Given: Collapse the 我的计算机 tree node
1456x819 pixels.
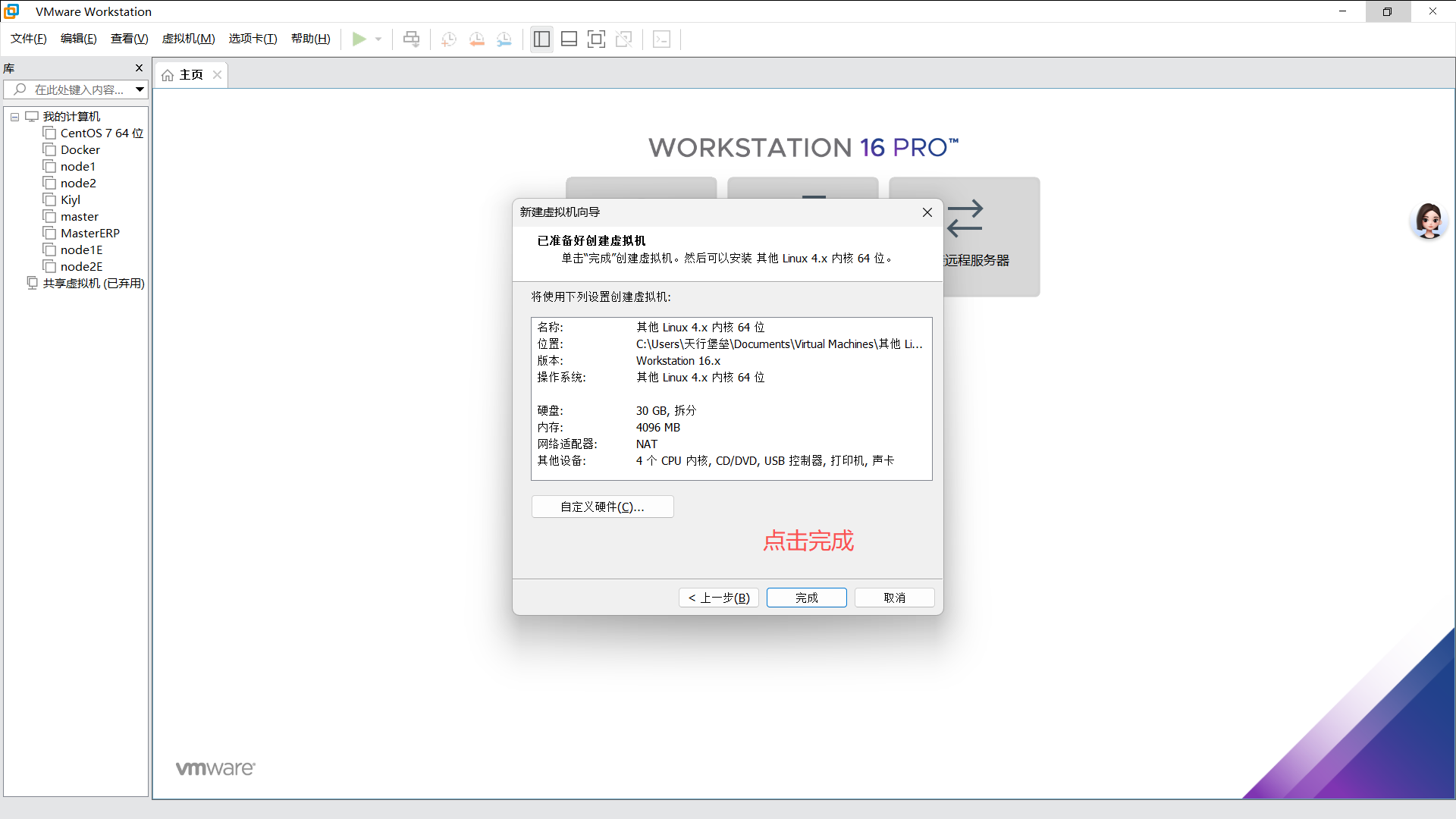Looking at the screenshot, I should coord(14,116).
